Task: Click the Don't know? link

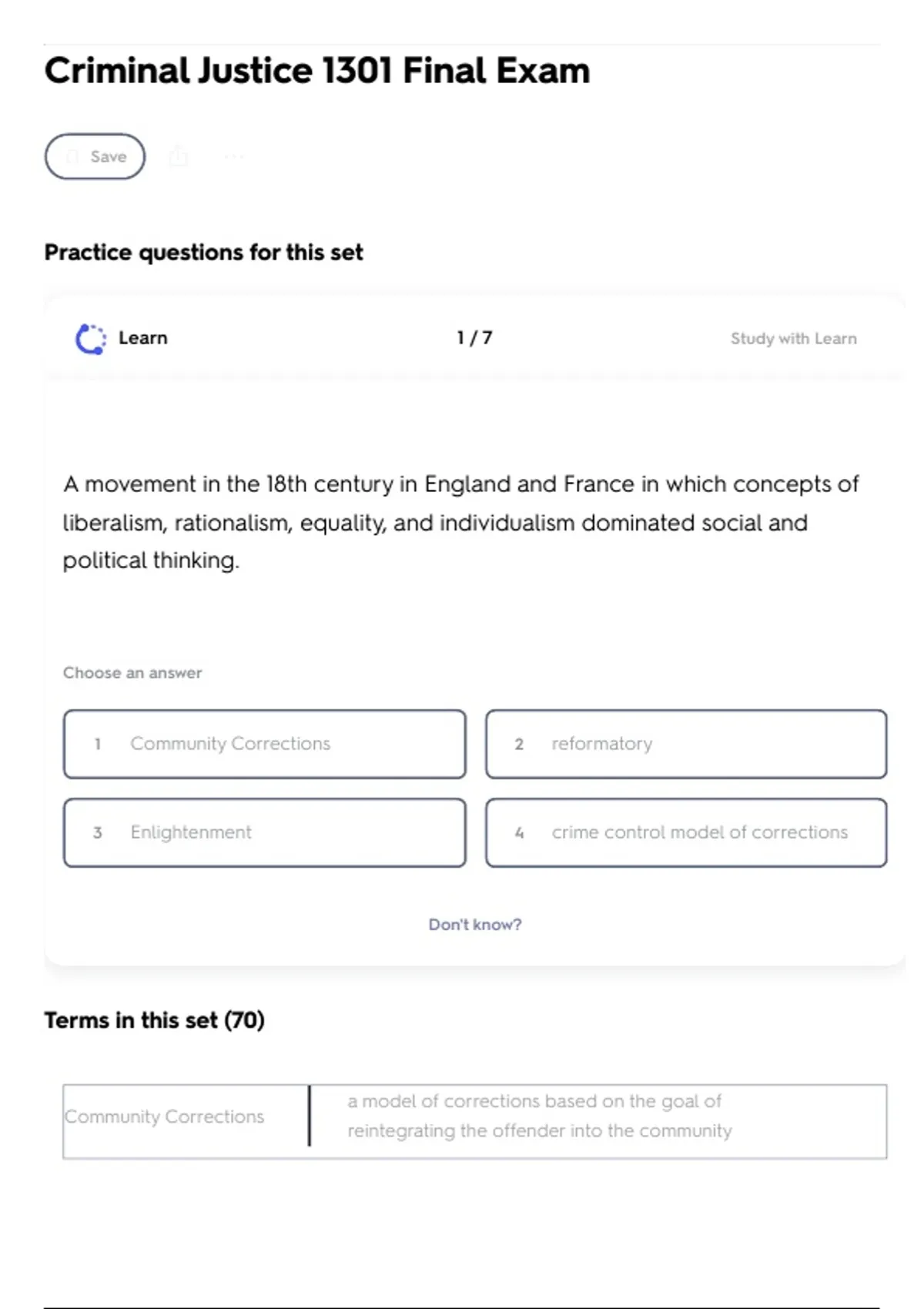Action: (x=475, y=924)
